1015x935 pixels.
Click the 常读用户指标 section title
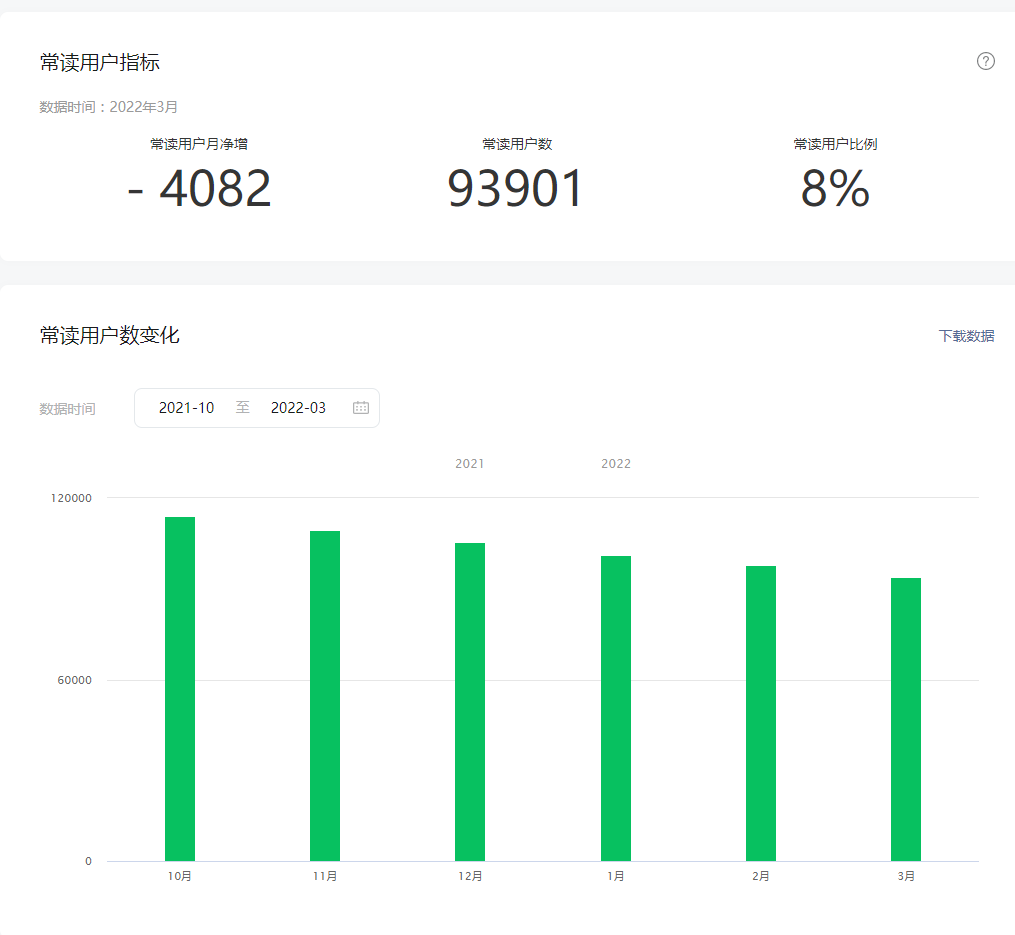(x=100, y=63)
